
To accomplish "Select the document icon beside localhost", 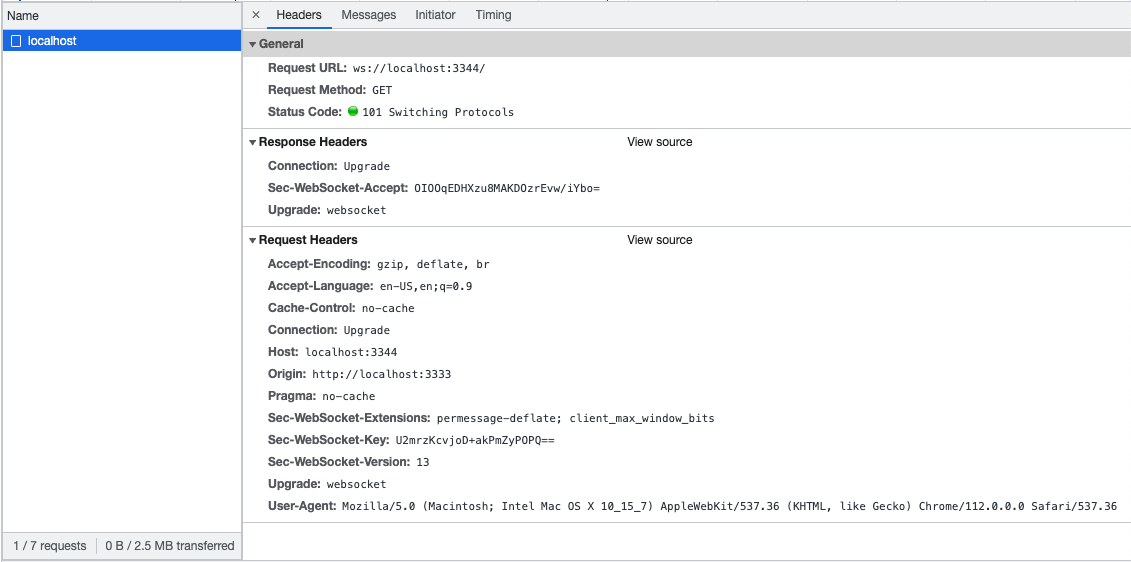I will click(16, 41).
